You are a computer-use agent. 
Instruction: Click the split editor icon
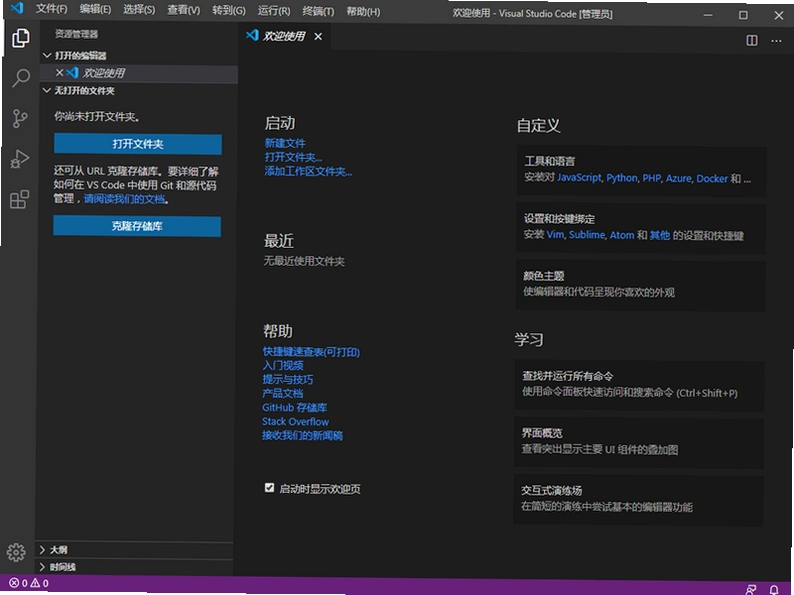point(752,40)
